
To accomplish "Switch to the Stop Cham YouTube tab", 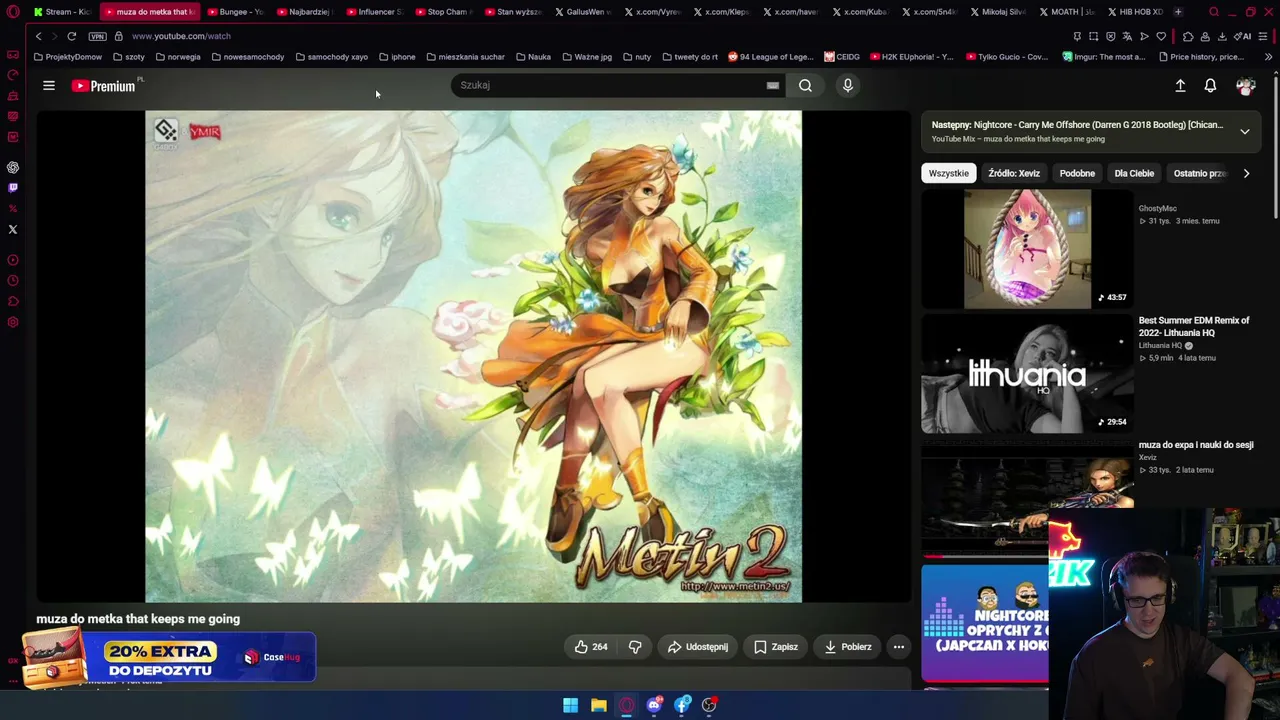I will pos(443,12).
